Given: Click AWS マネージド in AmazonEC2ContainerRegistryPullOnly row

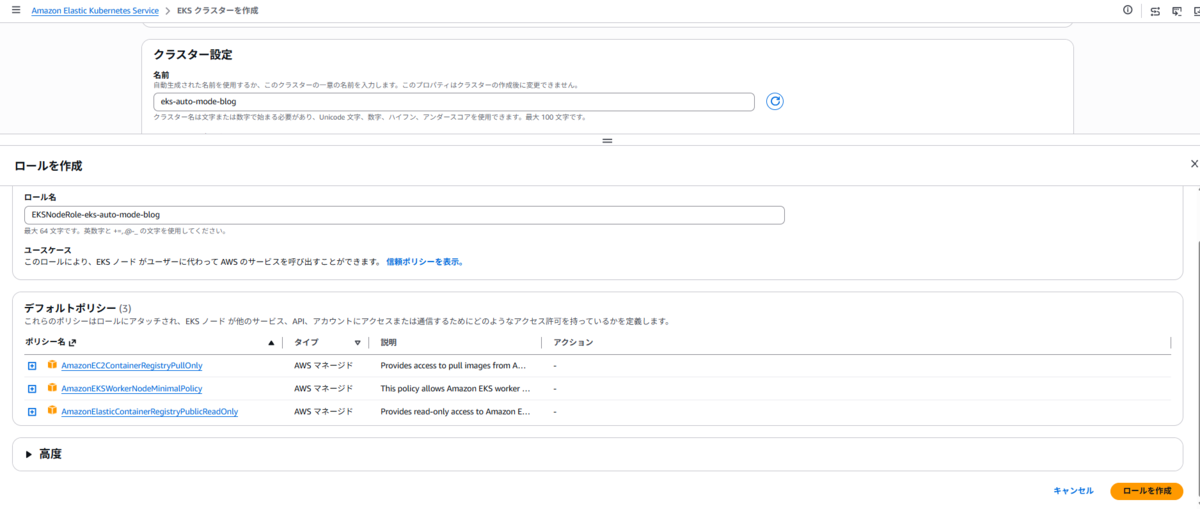Looking at the screenshot, I should 323,365.
